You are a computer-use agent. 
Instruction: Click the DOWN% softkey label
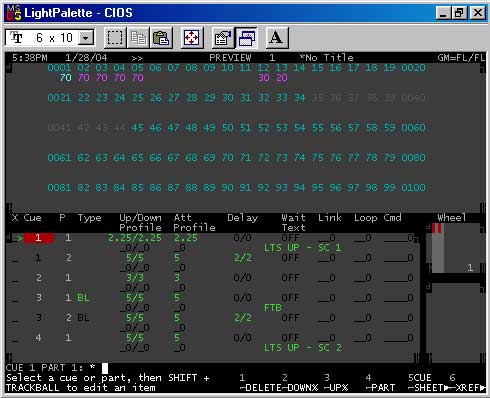click(x=299, y=388)
